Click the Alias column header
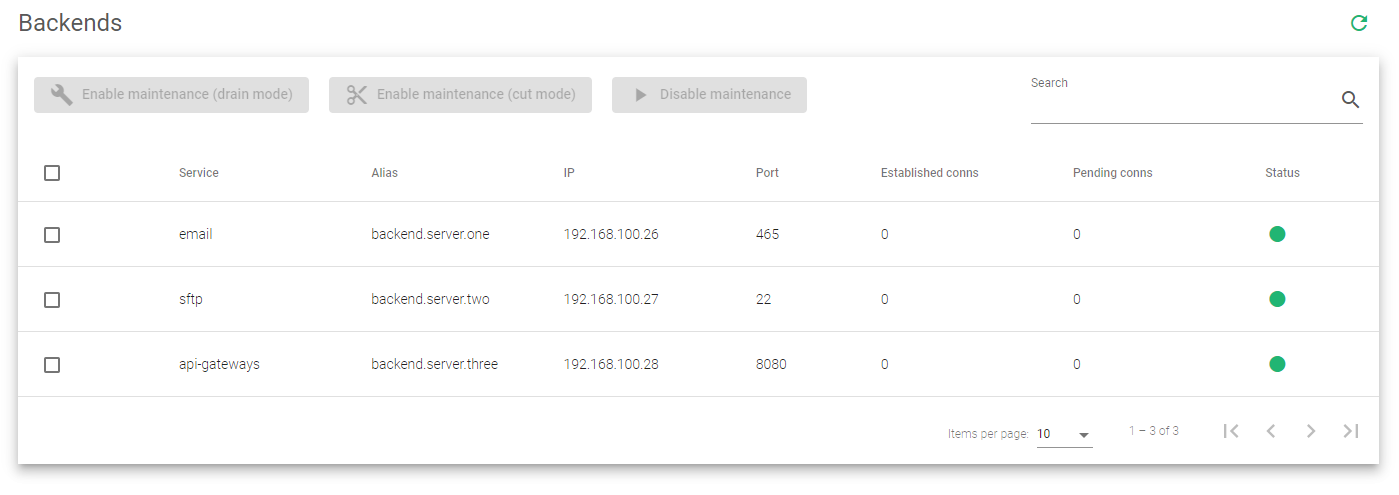The width and height of the screenshot is (1399, 495). (x=384, y=173)
